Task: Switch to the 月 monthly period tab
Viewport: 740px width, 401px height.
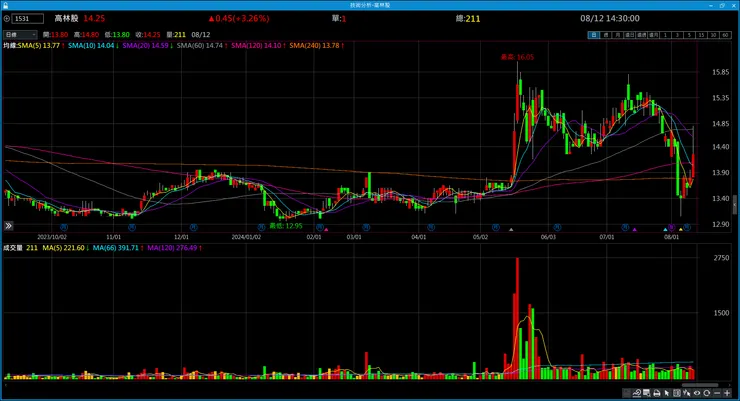Action: click(x=618, y=35)
